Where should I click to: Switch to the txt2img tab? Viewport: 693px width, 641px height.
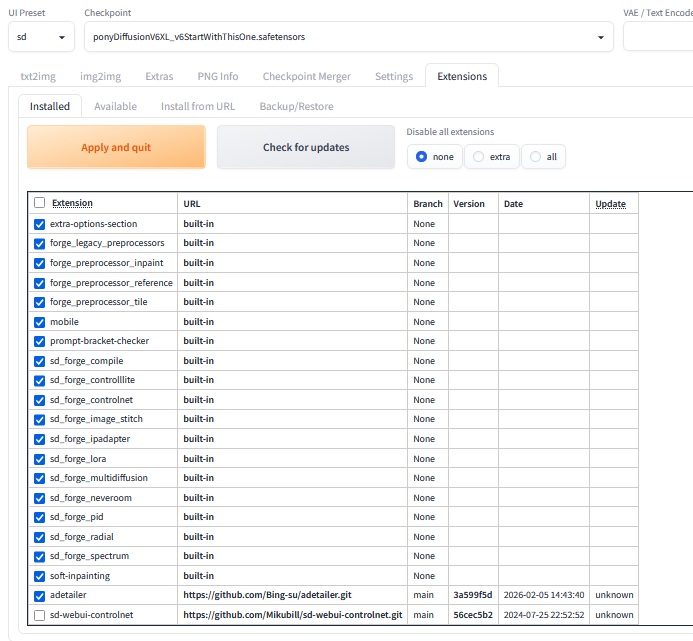pyautogui.click(x=38, y=76)
